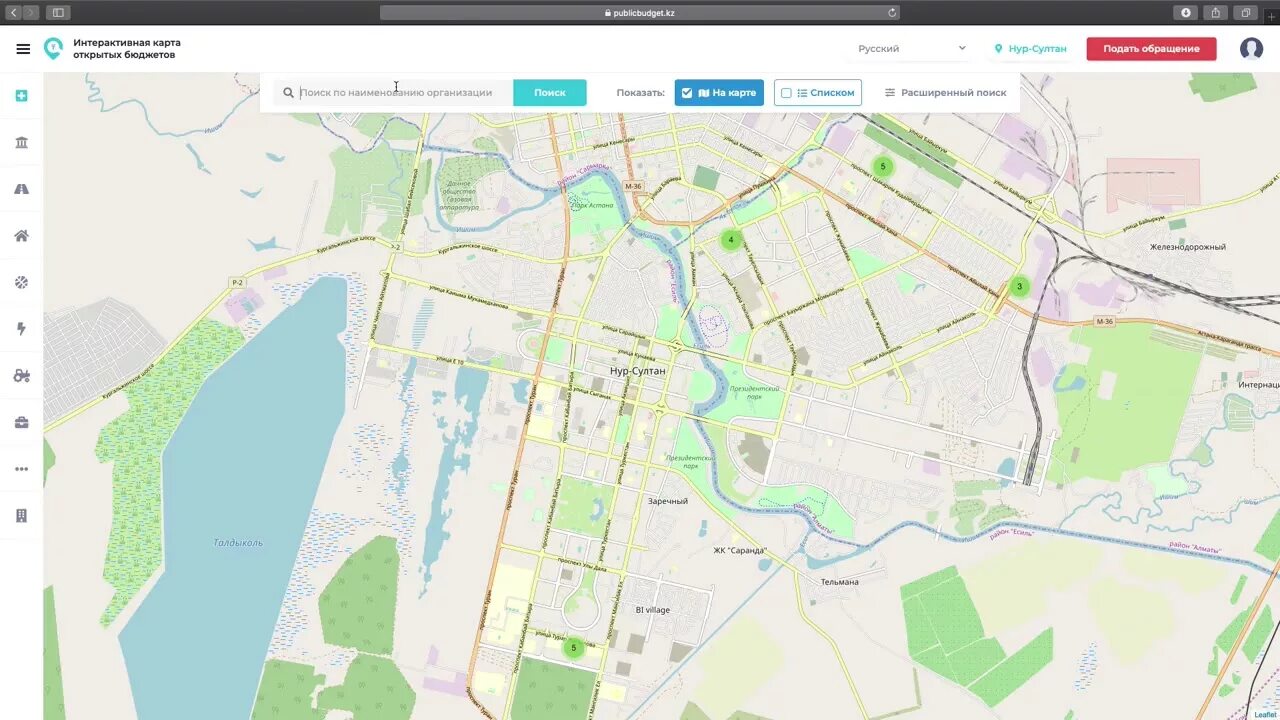
Task: Click the search magnifier icon
Action: tap(288, 93)
